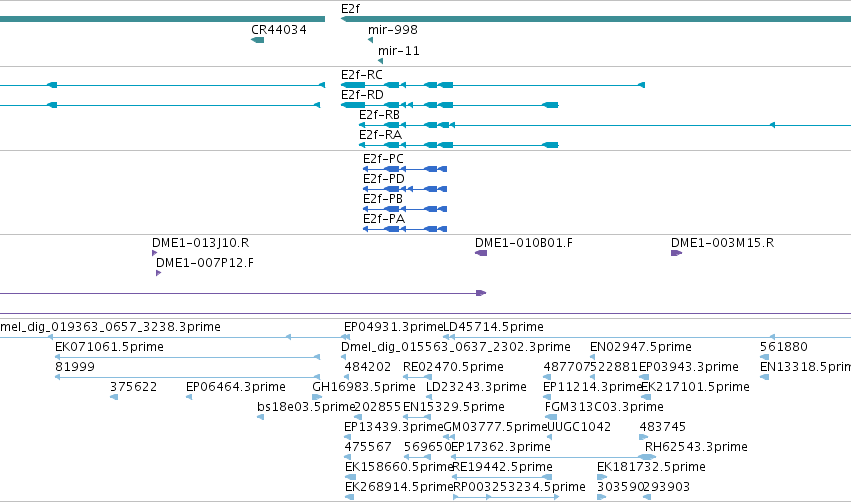Select the EP04931.3prime EST label
This screenshot has height=502, width=851.
tap(394, 327)
